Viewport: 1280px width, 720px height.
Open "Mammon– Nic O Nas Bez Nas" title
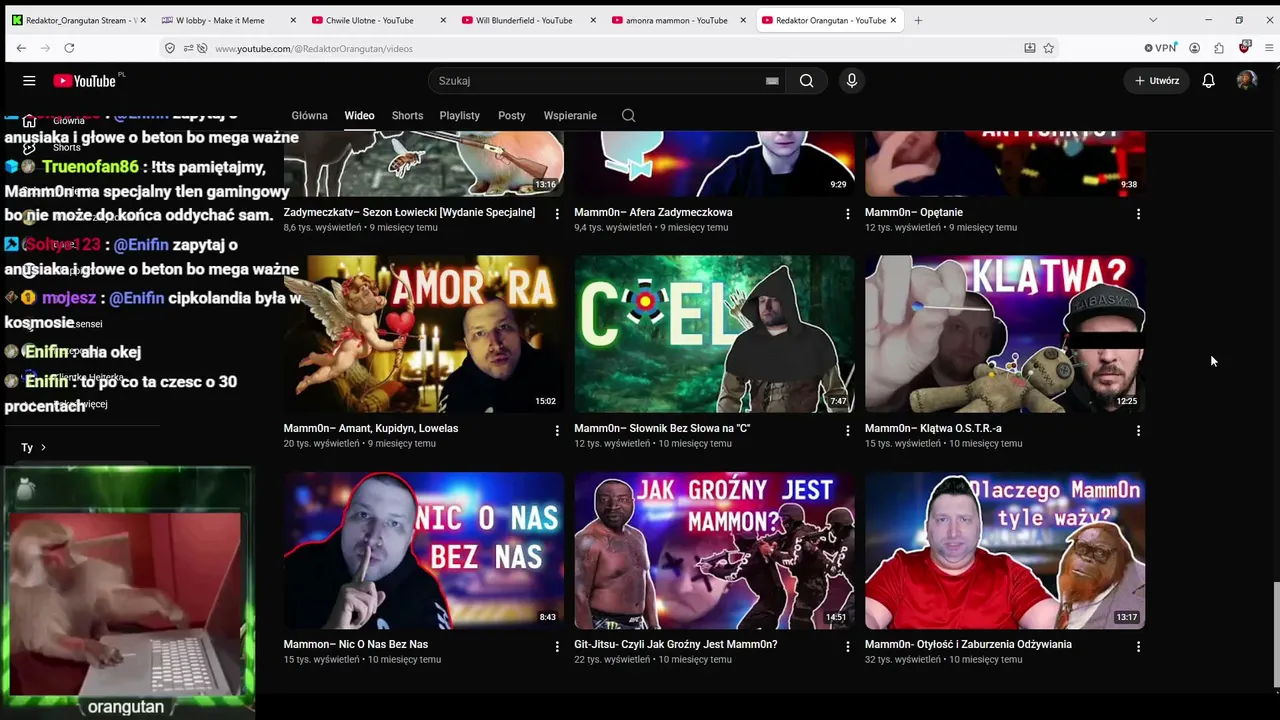355,644
